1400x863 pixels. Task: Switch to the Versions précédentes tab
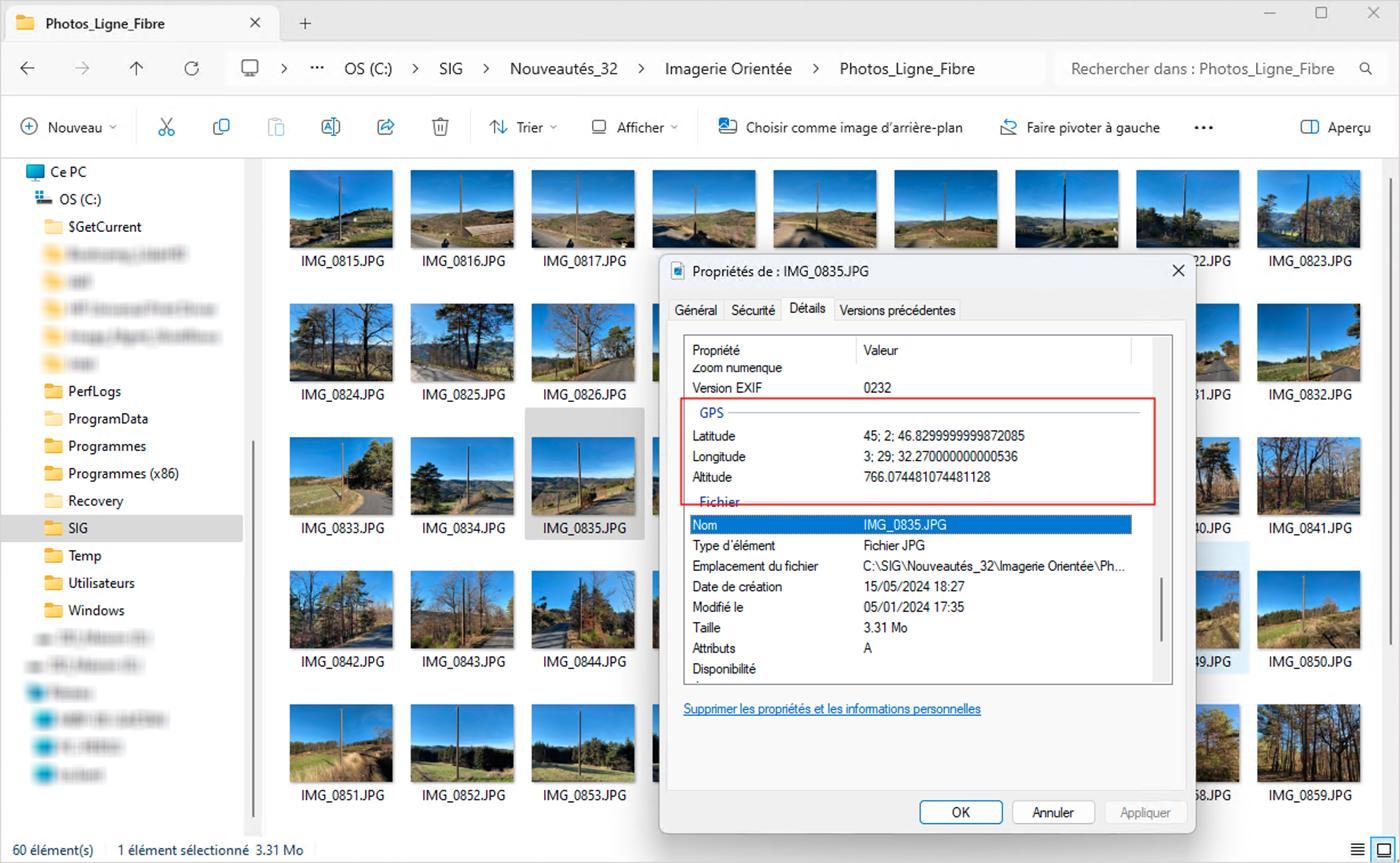(897, 310)
